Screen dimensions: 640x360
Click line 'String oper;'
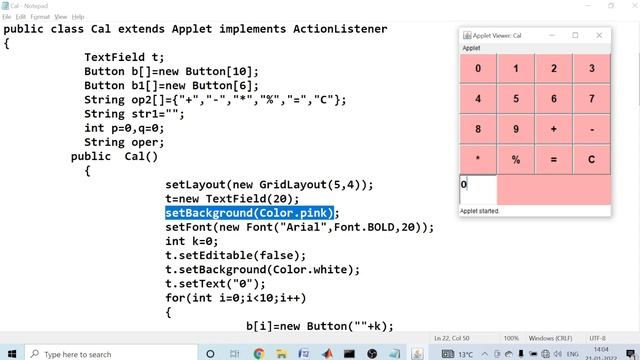click(x=124, y=142)
